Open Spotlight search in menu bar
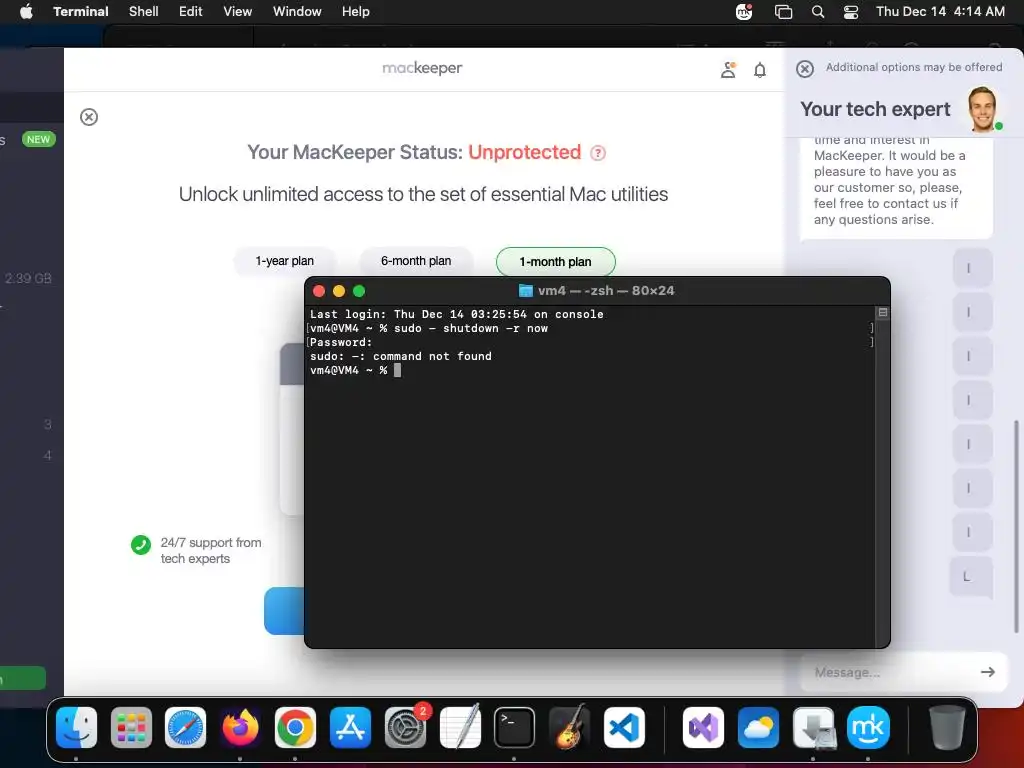 click(x=818, y=12)
